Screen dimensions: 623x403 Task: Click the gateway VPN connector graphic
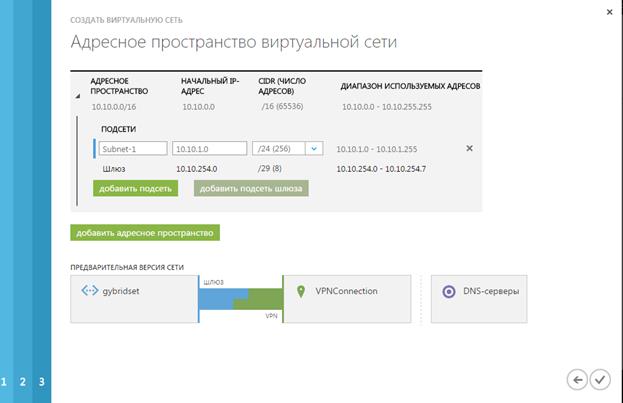tap(241, 299)
